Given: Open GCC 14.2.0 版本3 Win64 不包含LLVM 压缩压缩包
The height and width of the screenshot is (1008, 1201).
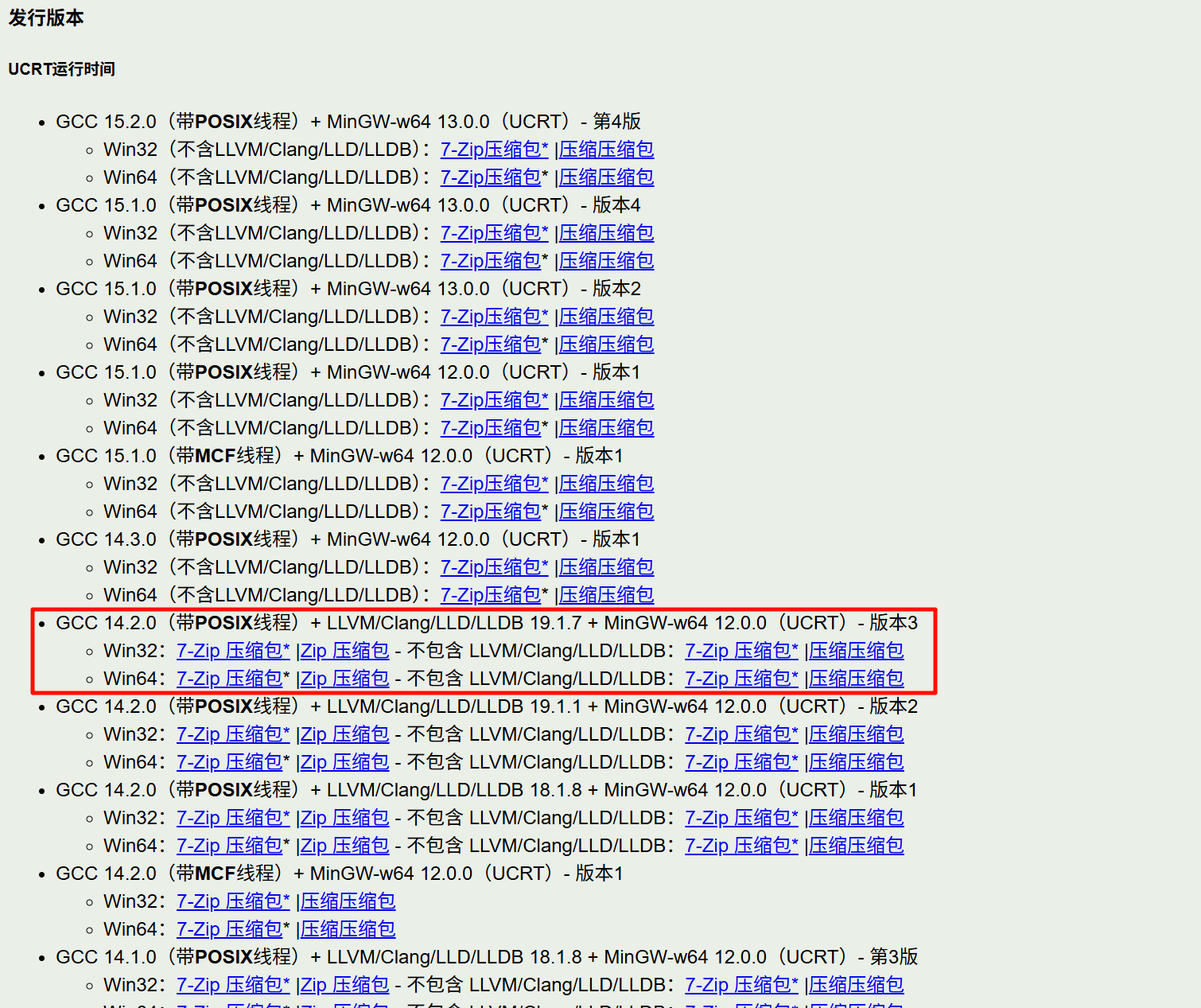Looking at the screenshot, I should coord(857,679).
